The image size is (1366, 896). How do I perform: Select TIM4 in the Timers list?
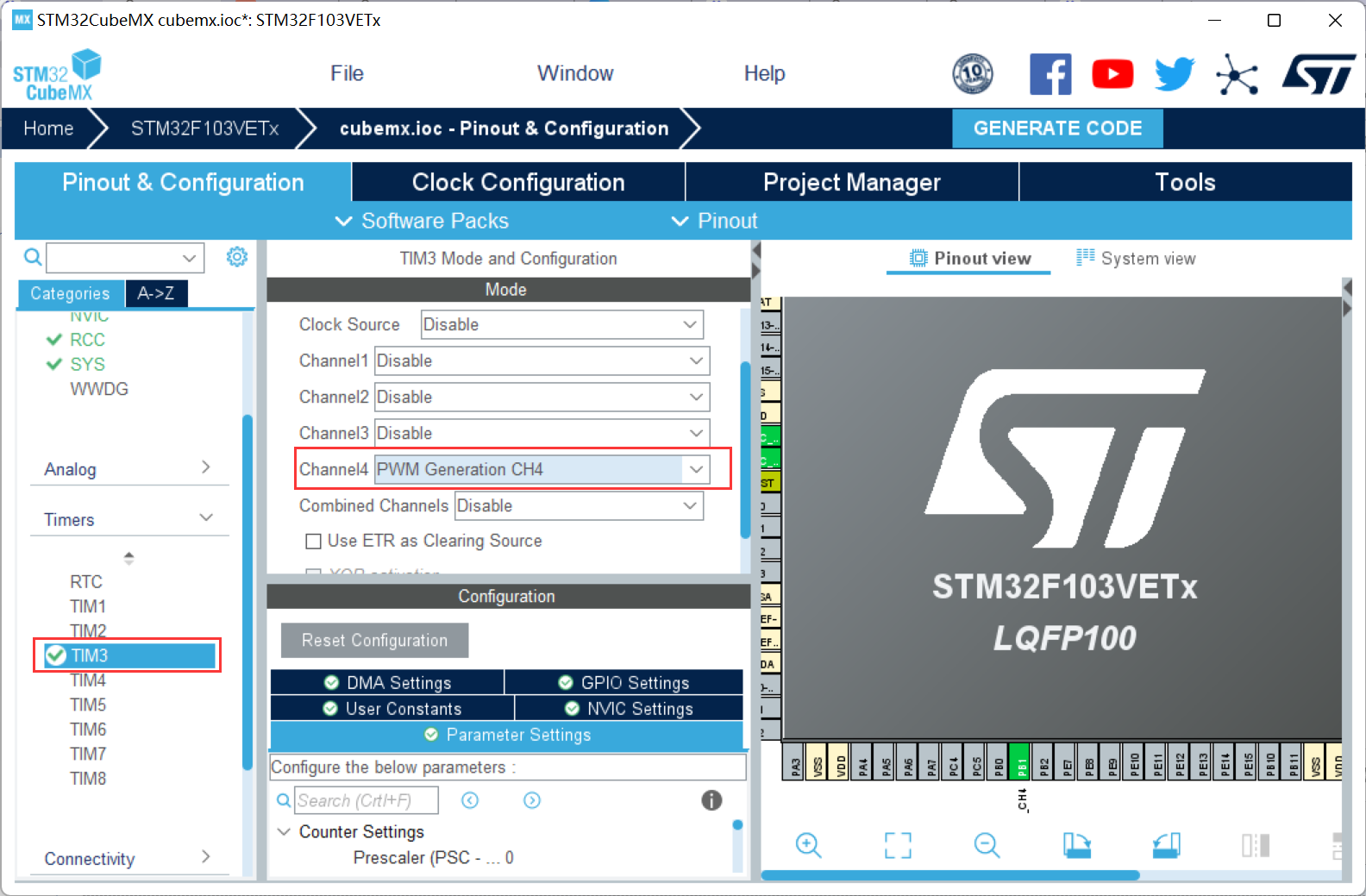[x=88, y=680]
